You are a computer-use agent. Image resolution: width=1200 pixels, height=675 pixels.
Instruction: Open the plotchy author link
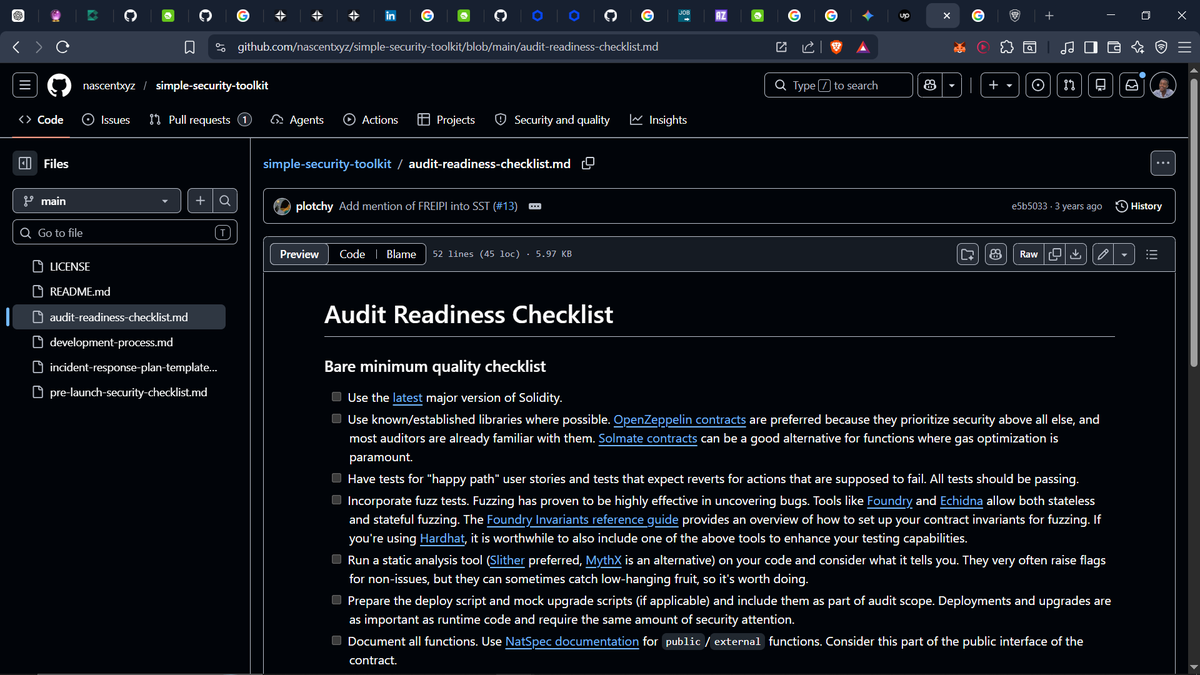coord(315,206)
